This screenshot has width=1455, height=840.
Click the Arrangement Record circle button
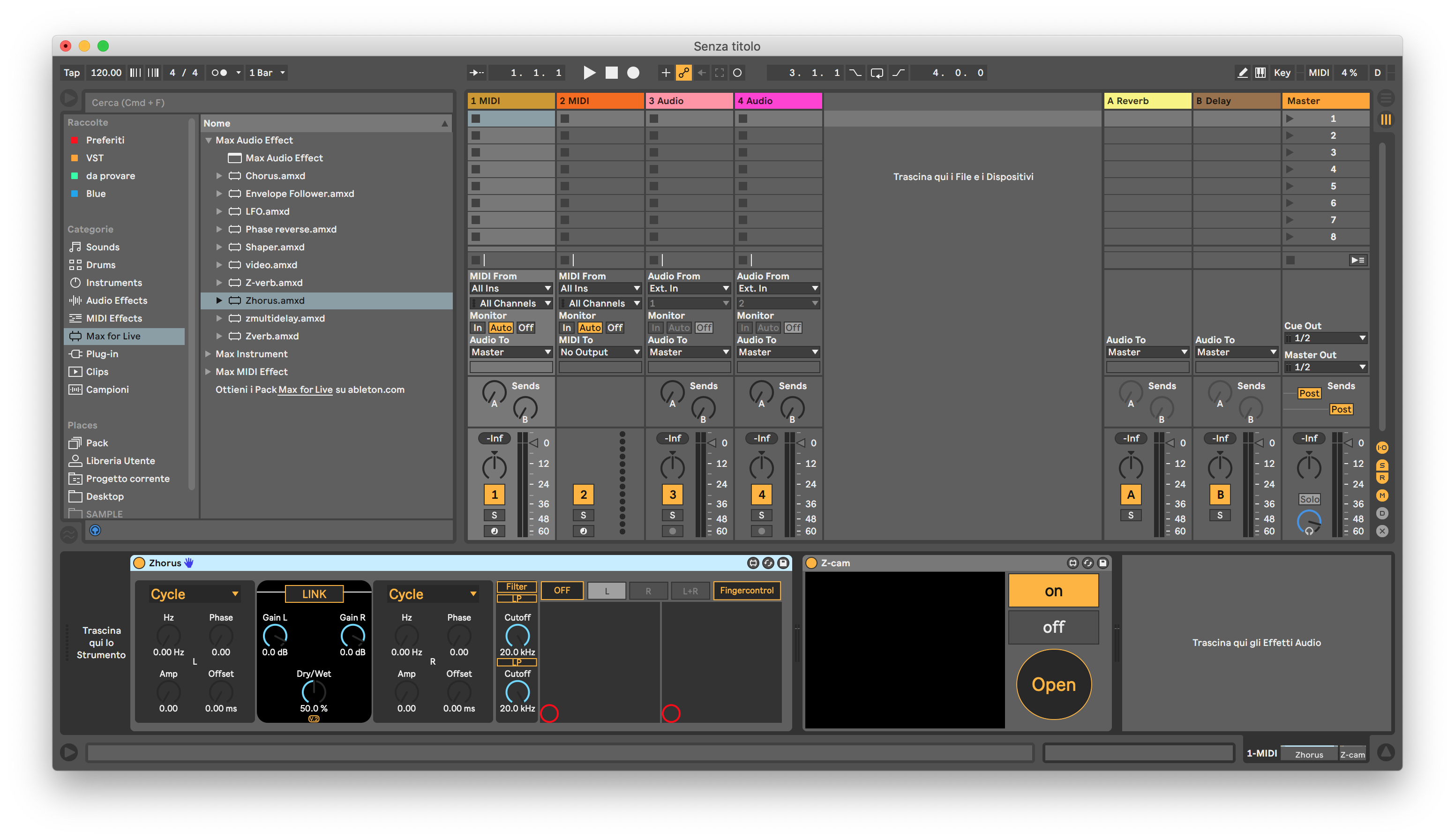click(x=633, y=73)
